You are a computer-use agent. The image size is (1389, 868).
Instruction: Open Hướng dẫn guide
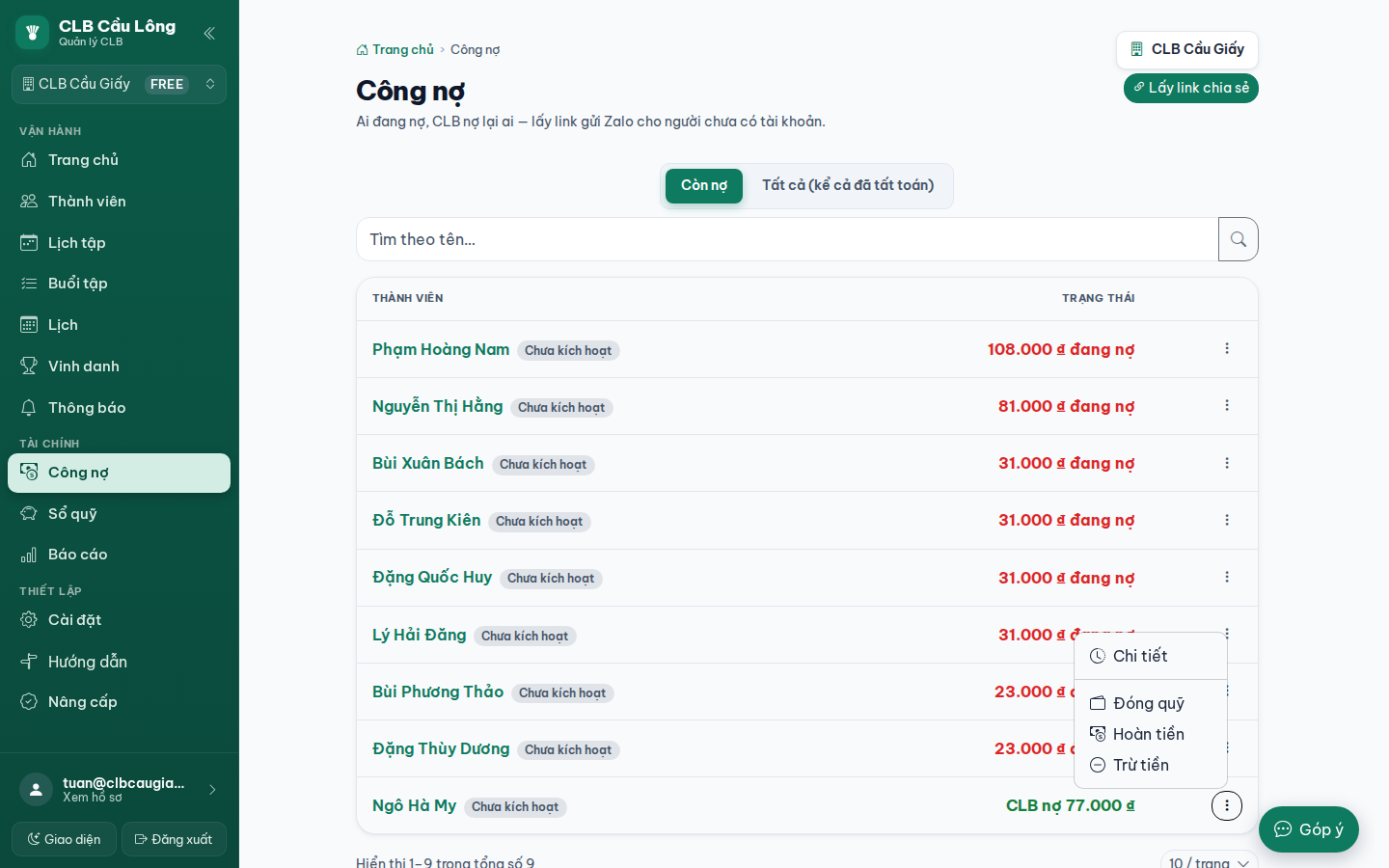tap(119, 662)
